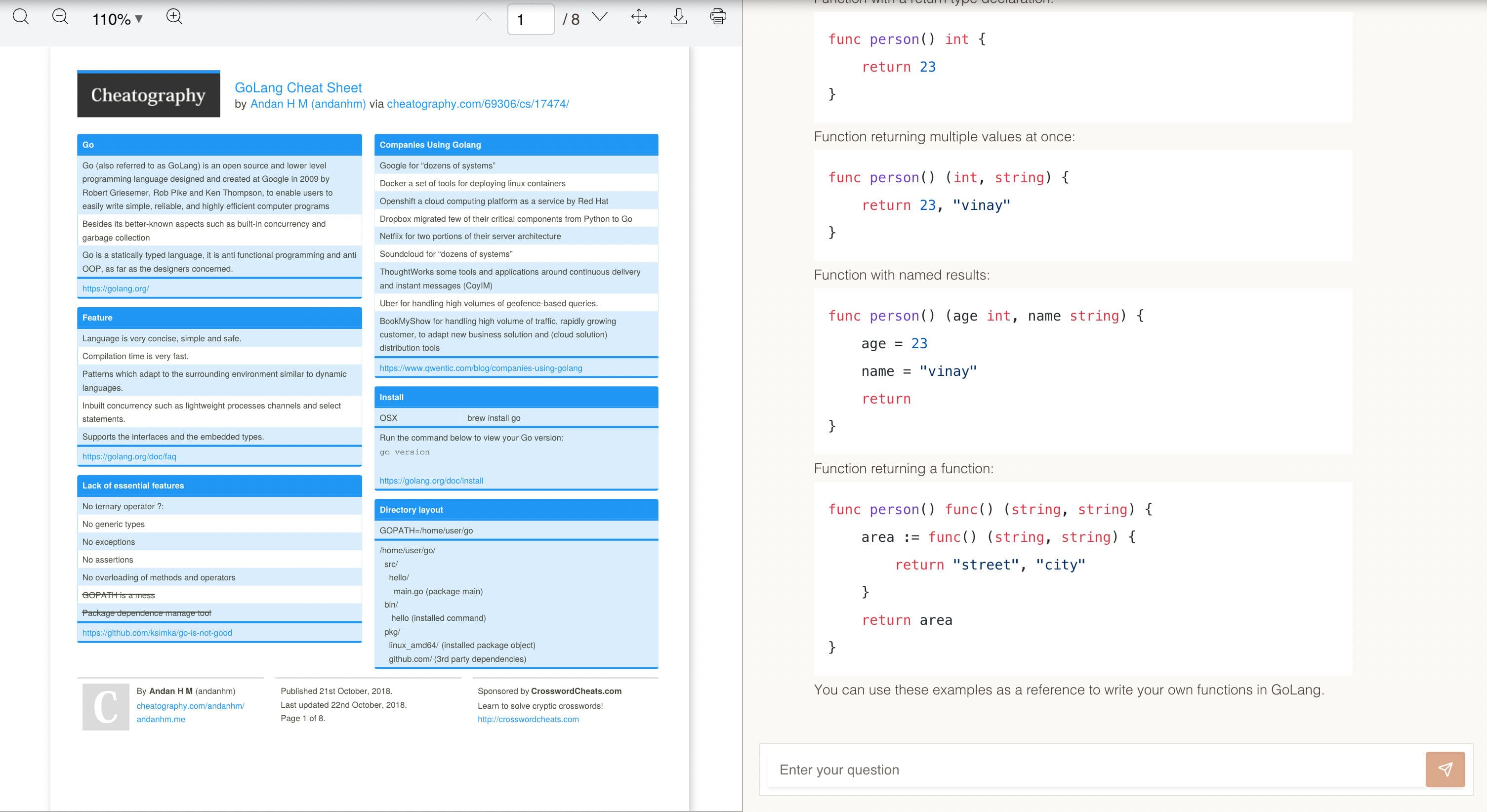The height and width of the screenshot is (812, 1487).
Task: Click 'return 23, "vinay"' code line
Action: coord(936,205)
